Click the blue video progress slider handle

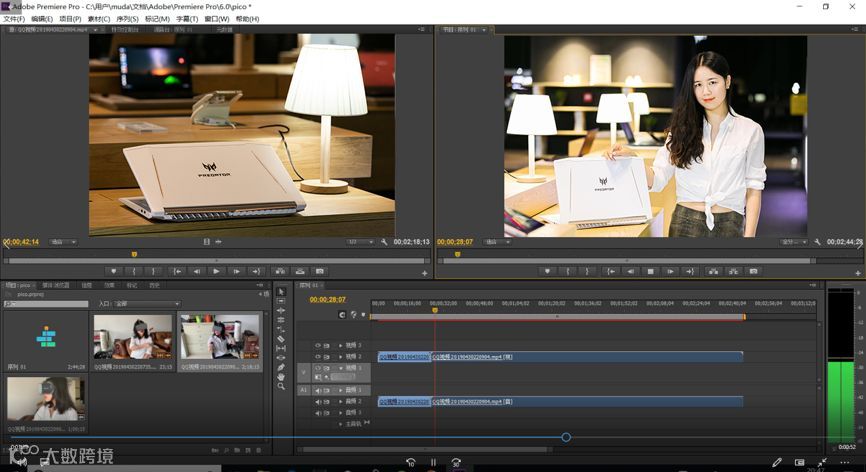click(x=566, y=437)
